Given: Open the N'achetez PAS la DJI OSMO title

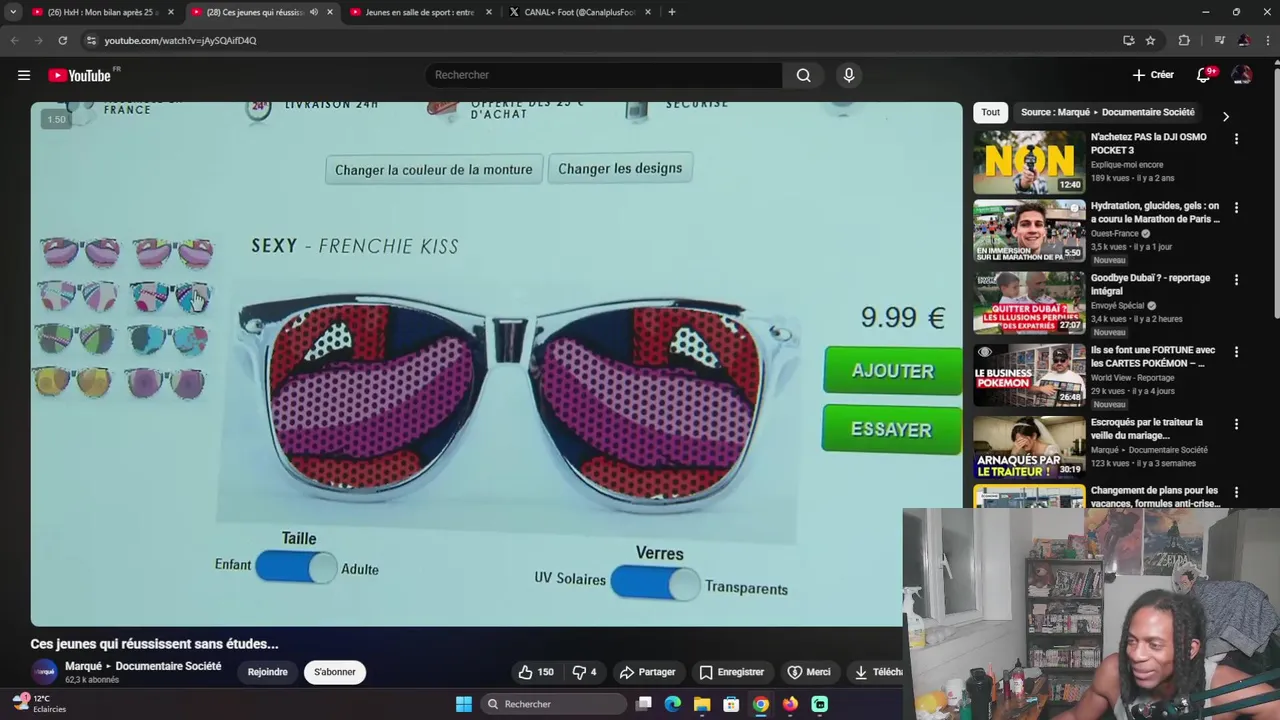Looking at the screenshot, I should tap(1148, 144).
